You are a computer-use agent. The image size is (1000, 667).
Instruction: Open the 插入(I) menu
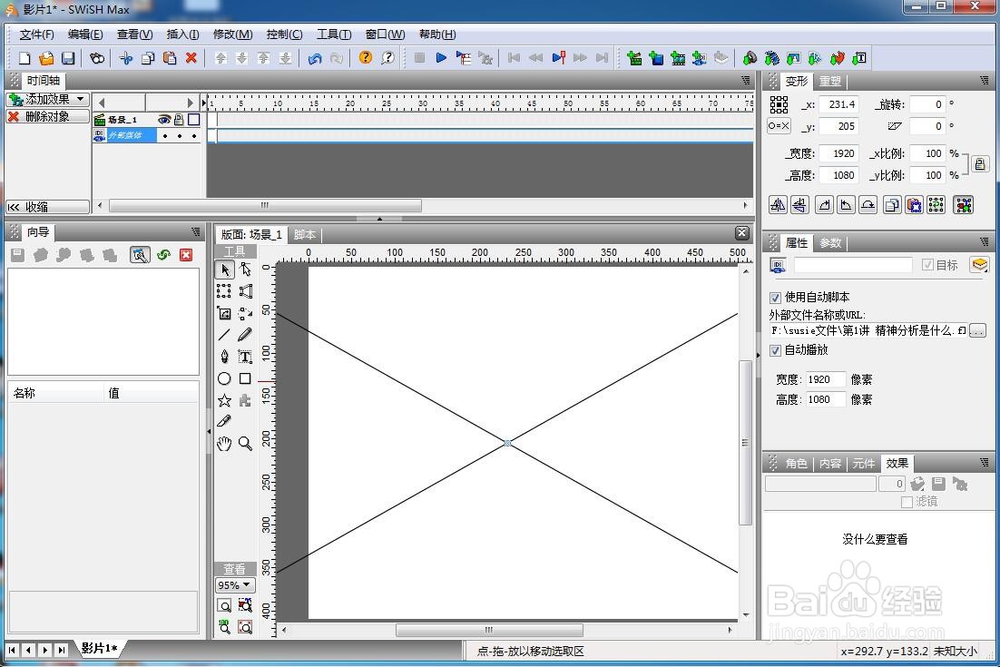pyautogui.click(x=182, y=34)
